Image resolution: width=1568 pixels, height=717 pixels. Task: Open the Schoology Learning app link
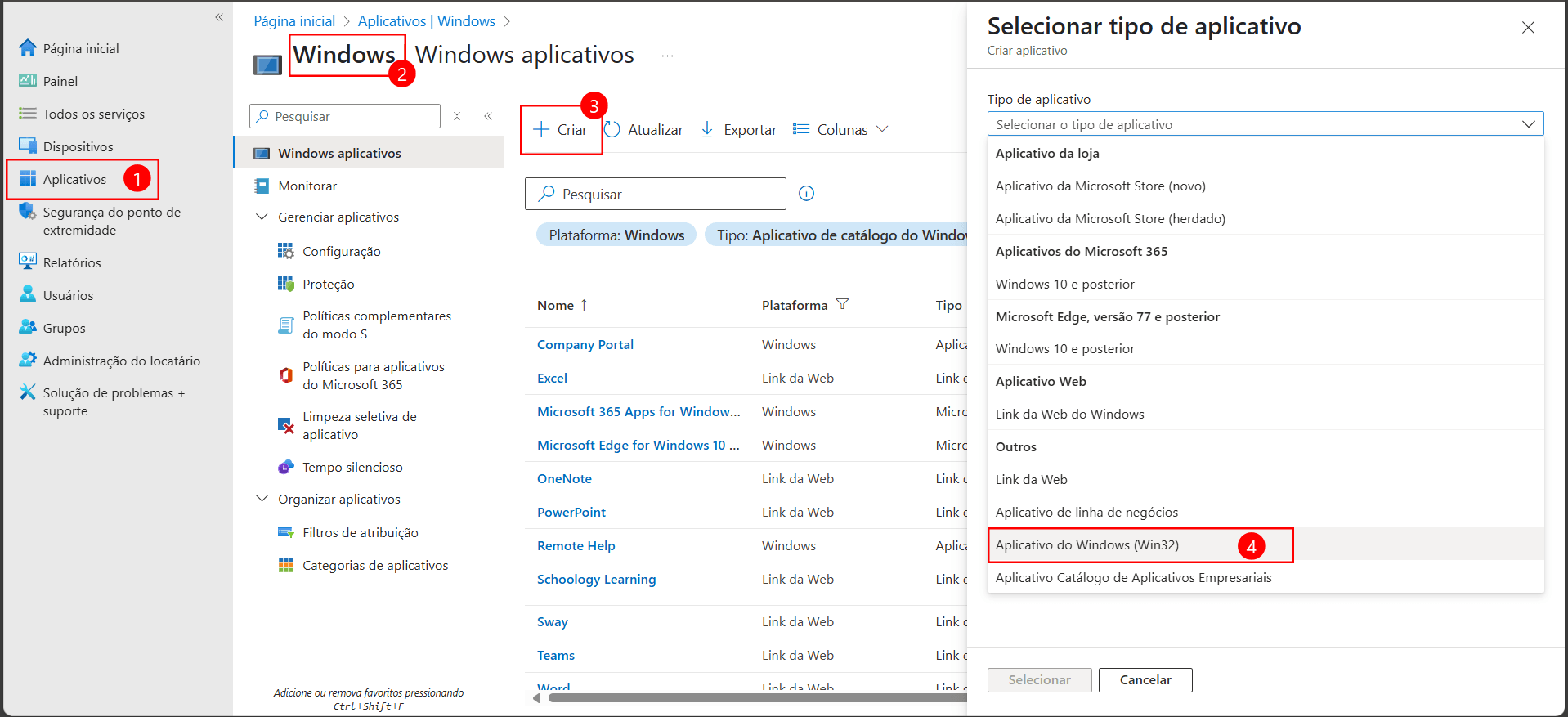596,579
